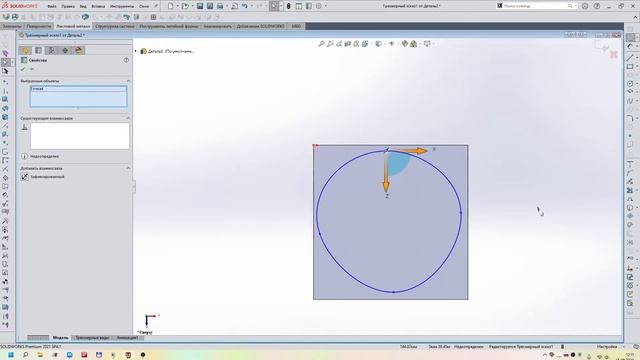Viewport: 640px width, 360px height.
Task: Click the red cancel sketch X in viewport corner
Action: tap(613, 54)
